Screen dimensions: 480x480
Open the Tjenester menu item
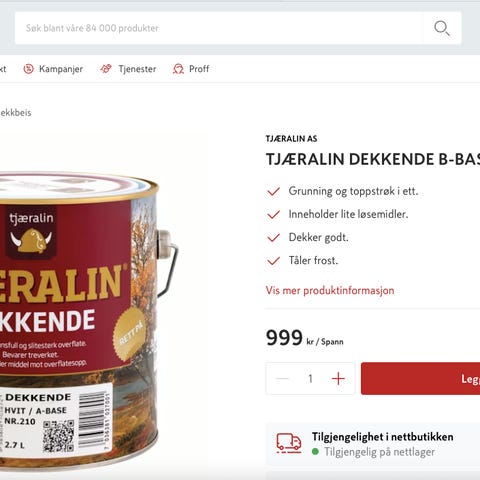[128, 69]
